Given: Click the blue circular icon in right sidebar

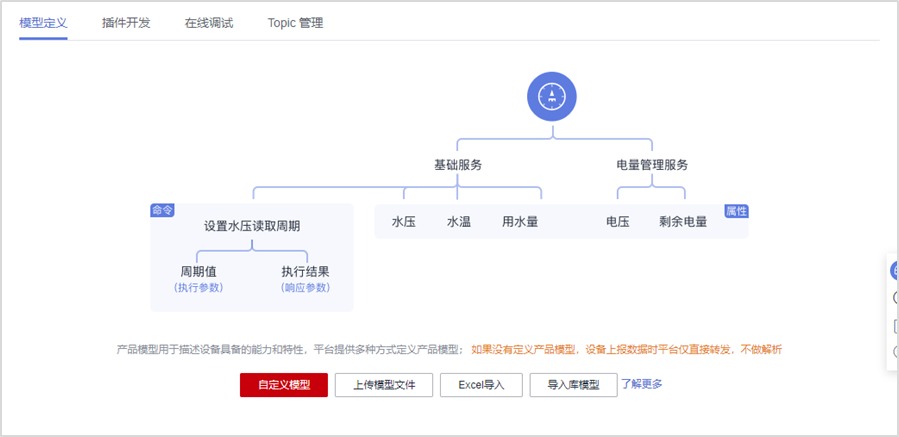Looking at the screenshot, I should [x=894, y=271].
